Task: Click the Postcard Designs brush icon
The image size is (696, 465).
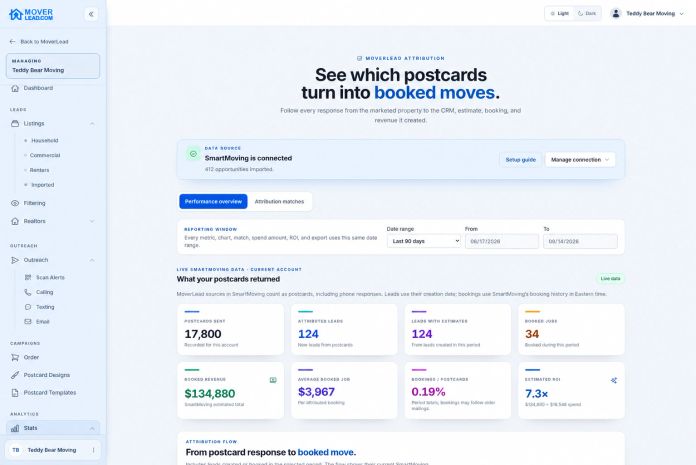Action: pos(15,375)
